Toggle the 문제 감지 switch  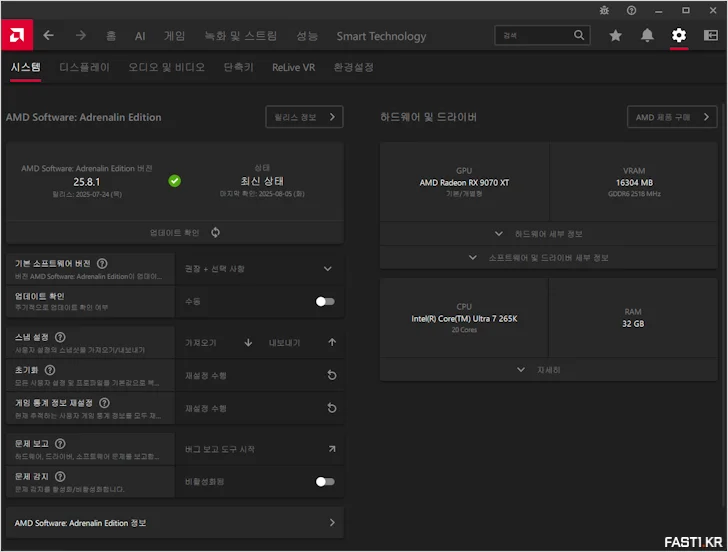click(x=325, y=482)
